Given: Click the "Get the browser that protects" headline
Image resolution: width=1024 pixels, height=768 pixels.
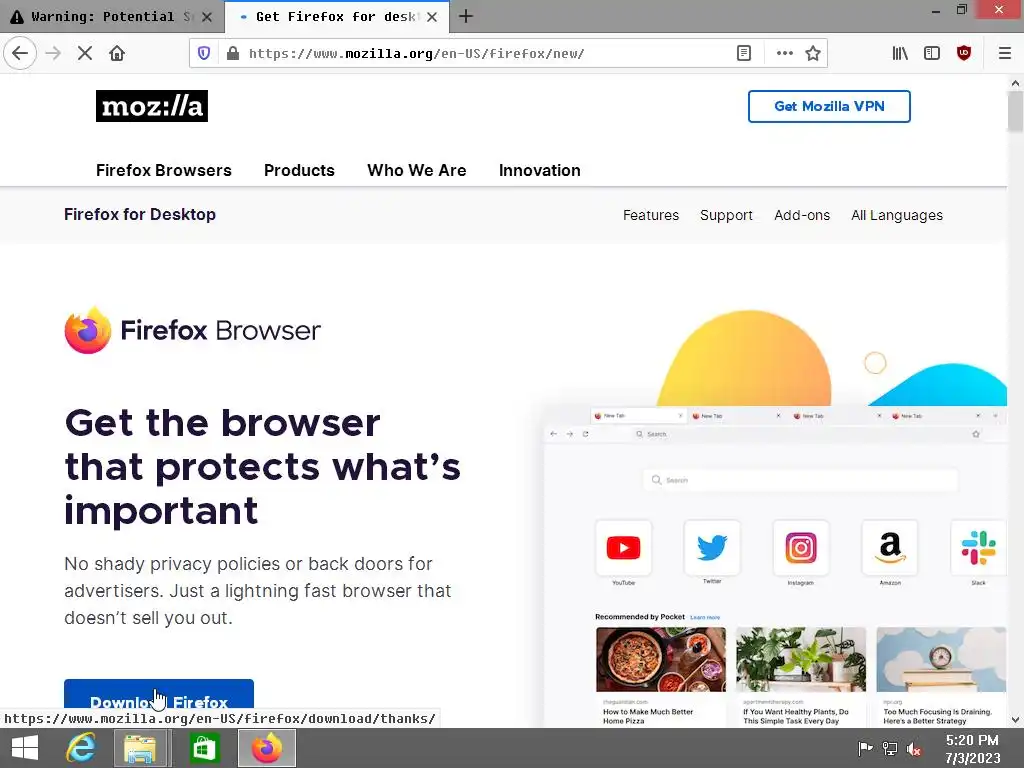Looking at the screenshot, I should [x=263, y=466].
